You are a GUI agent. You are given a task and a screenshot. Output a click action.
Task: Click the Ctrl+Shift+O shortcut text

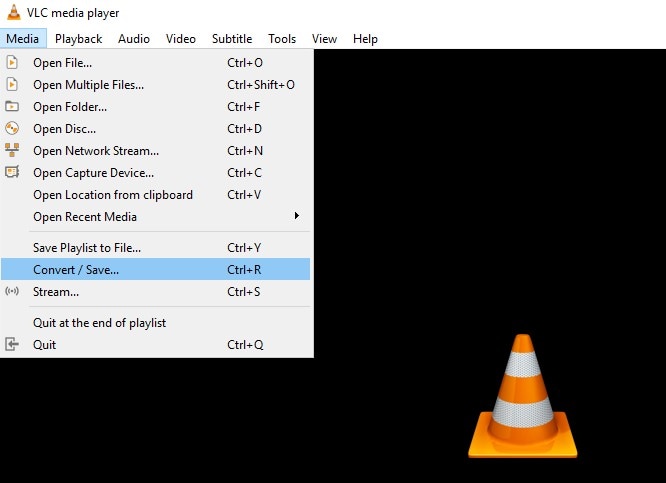point(261,85)
